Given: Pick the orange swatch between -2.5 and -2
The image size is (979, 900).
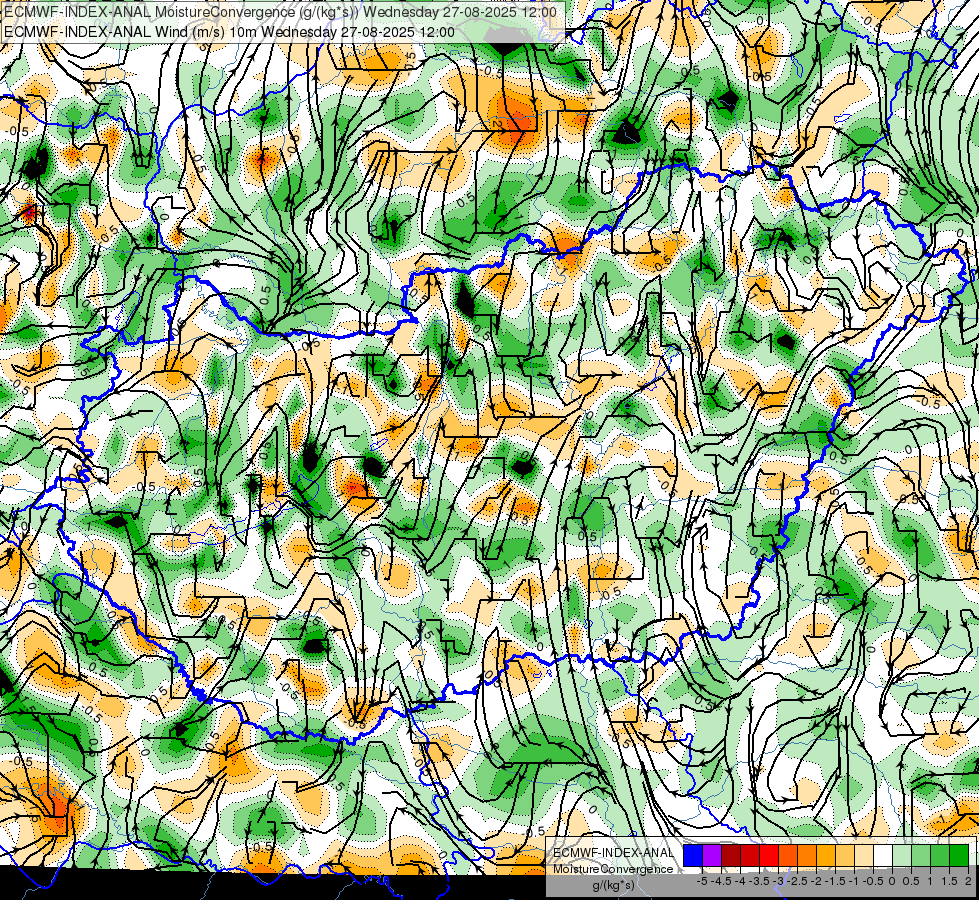Looking at the screenshot, I should pyautogui.click(x=807, y=856).
